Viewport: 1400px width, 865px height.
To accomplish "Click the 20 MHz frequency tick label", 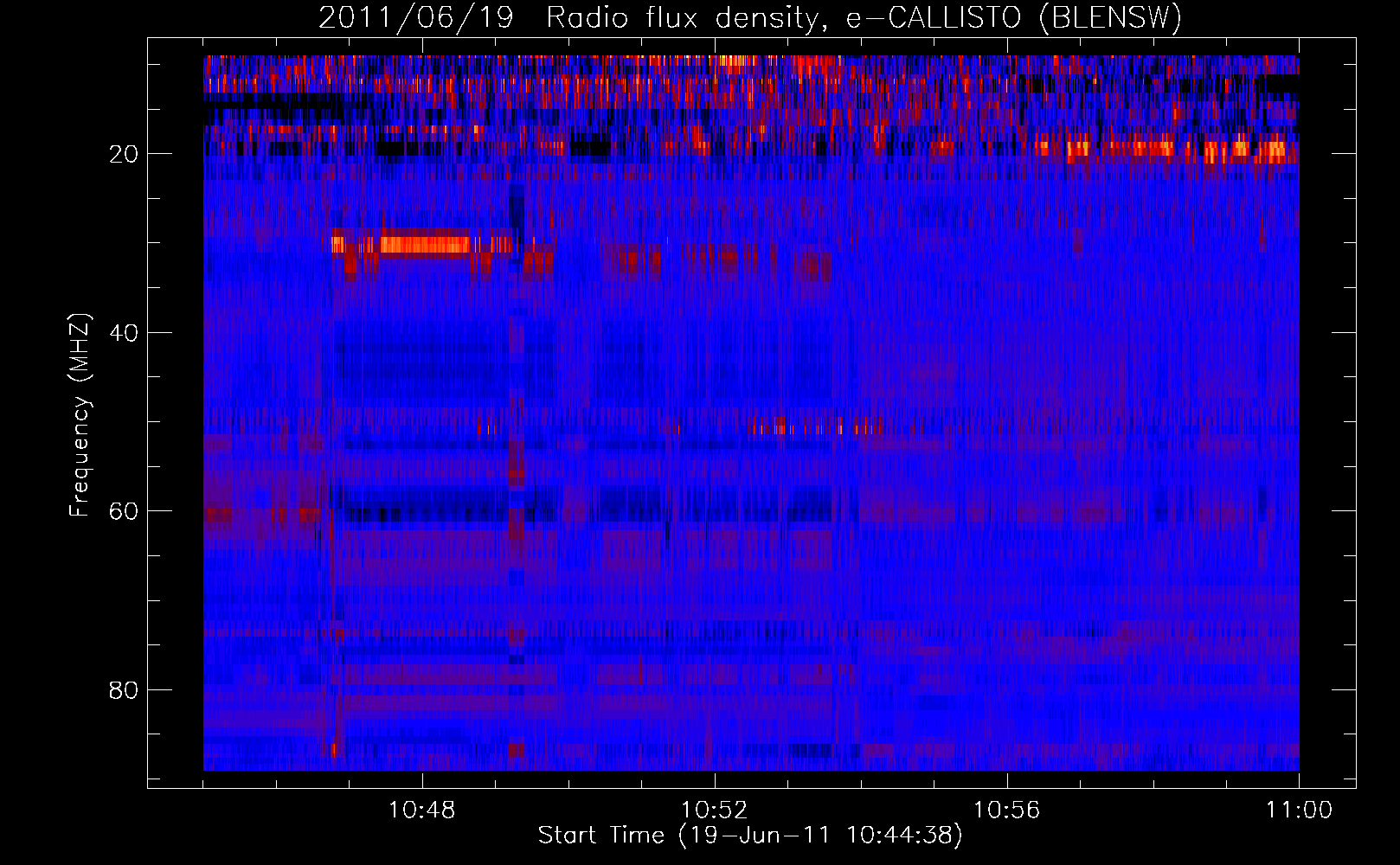I will [125, 154].
